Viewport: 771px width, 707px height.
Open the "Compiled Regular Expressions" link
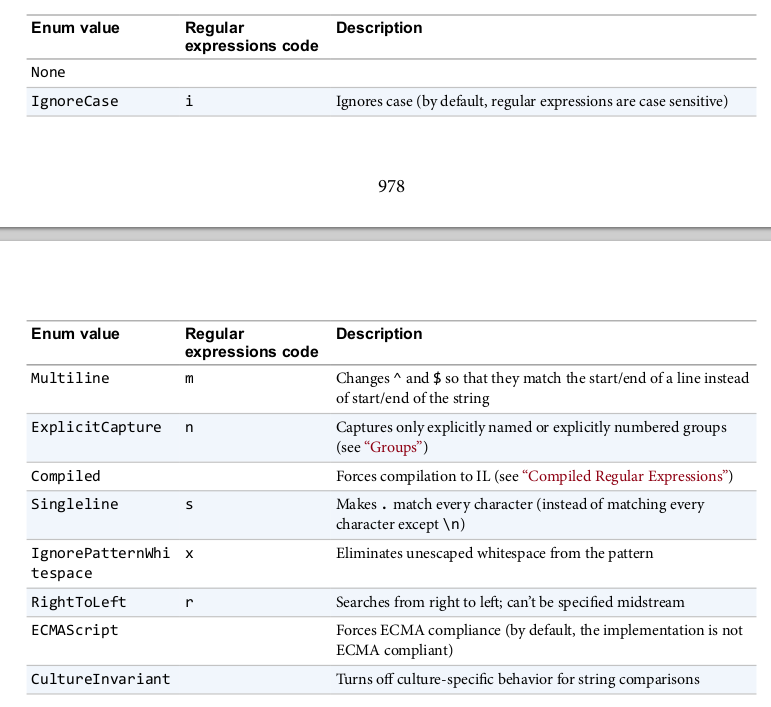click(626, 476)
